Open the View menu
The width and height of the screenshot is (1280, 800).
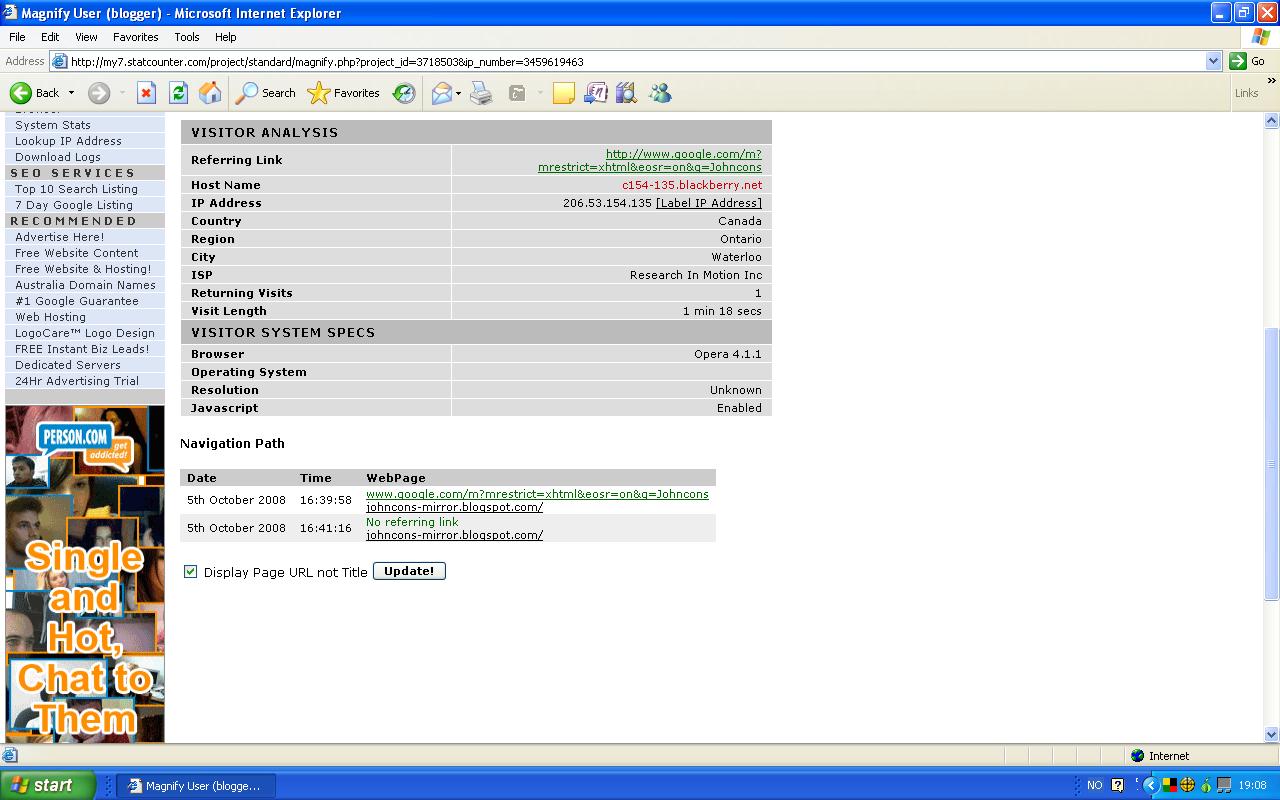click(86, 37)
